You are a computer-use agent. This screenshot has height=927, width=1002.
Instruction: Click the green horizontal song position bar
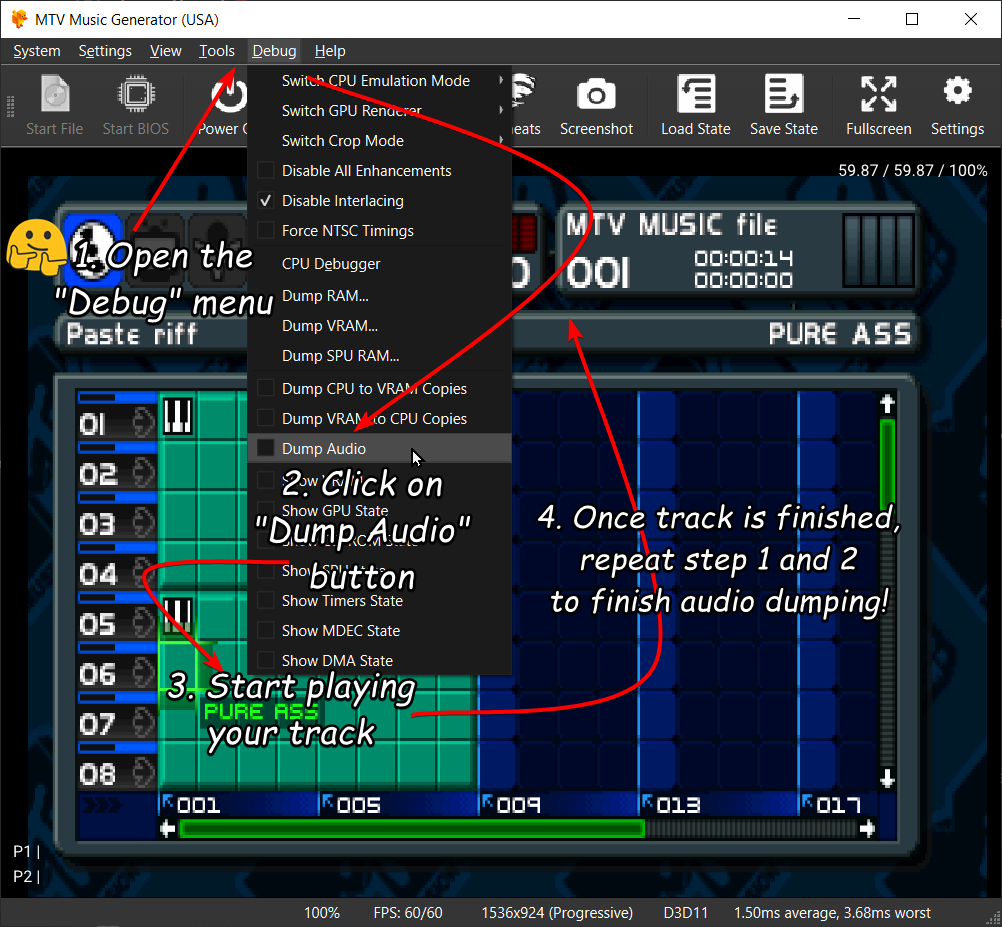coord(412,829)
